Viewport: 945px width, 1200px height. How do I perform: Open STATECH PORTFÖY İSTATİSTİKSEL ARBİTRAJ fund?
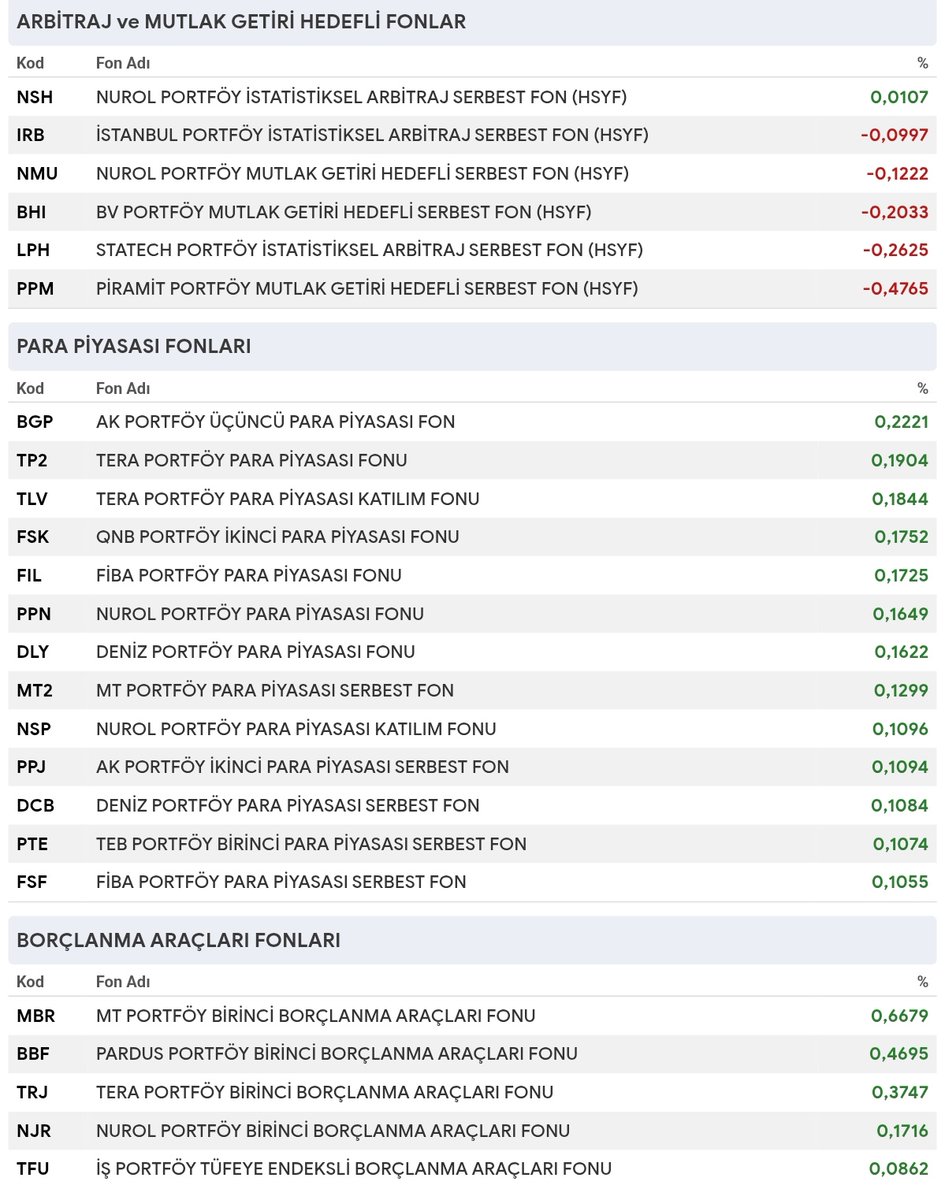pos(369,250)
